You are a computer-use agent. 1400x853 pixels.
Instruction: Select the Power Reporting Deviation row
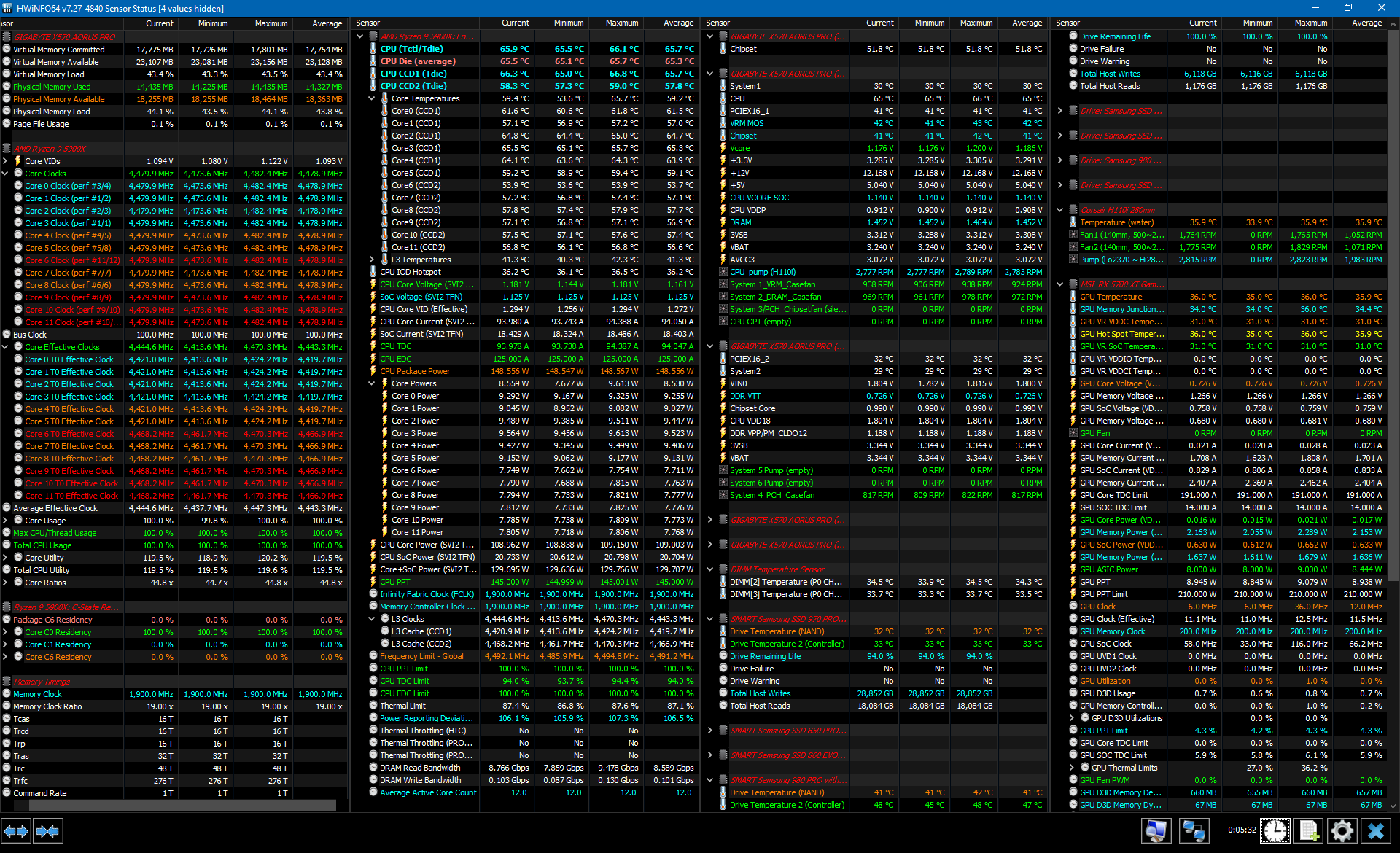[524, 718]
